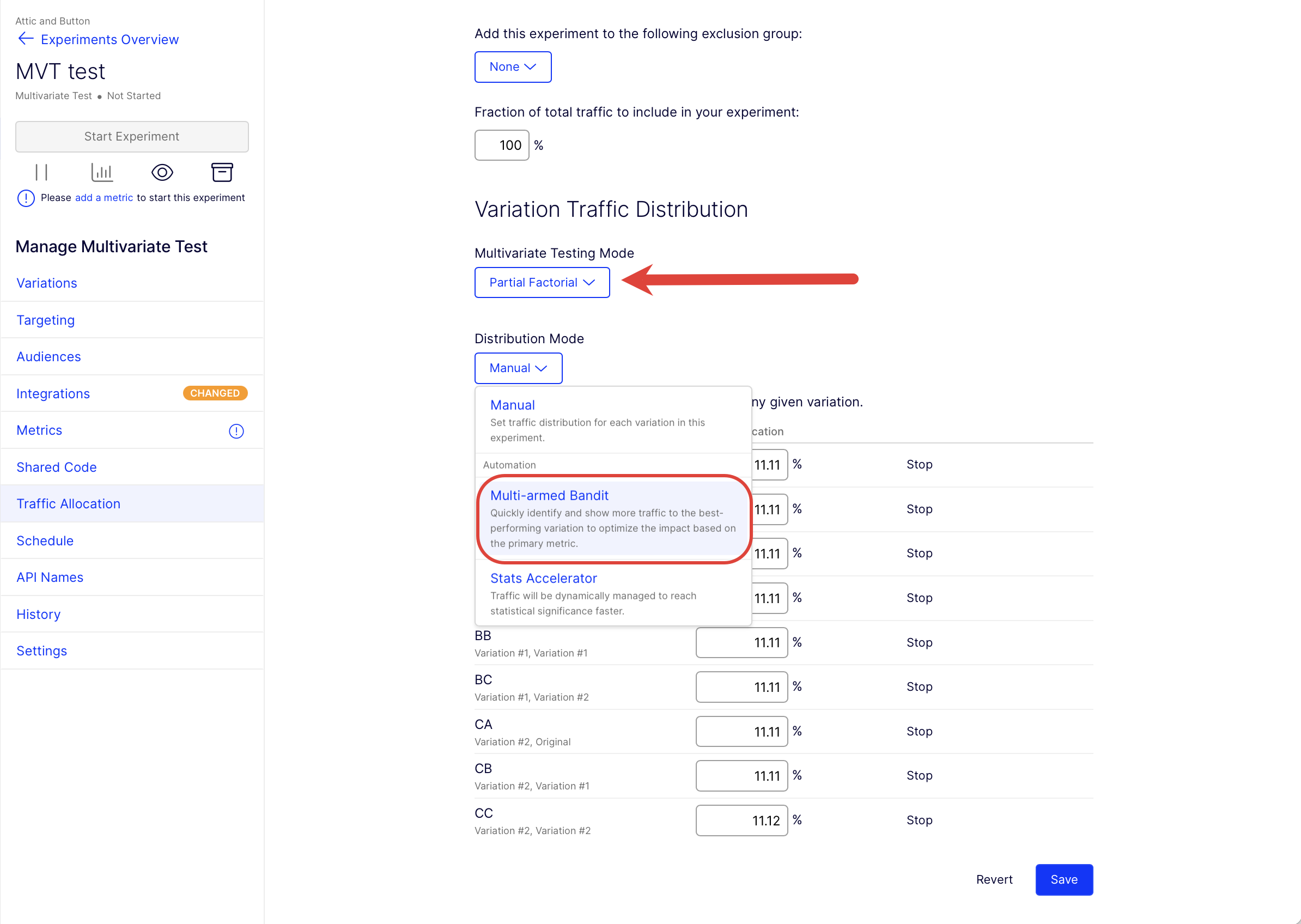
Task: Click the warning icon next to Metrics
Action: tap(236, 431)
